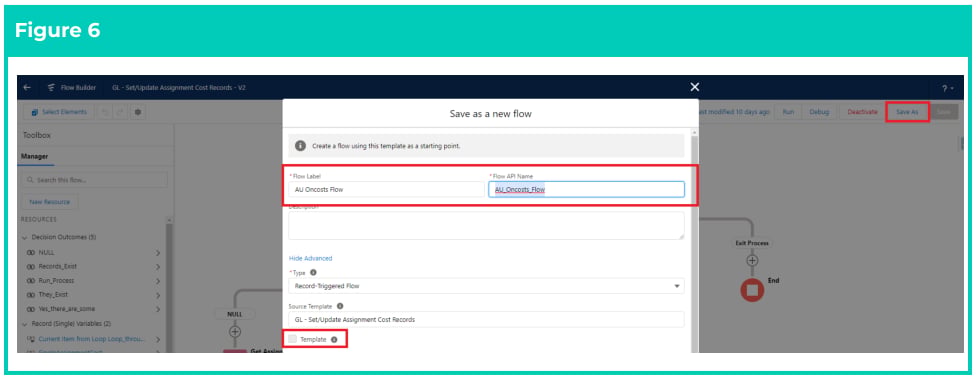Image resolution: width=976 pixels, height=379 pixels.
Task: Click the Source Template field
Action: 486,319
